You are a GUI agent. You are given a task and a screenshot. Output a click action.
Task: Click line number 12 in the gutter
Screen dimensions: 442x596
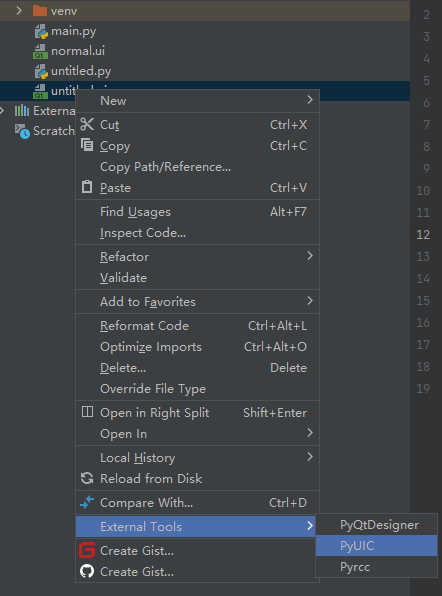pos(423,235)
